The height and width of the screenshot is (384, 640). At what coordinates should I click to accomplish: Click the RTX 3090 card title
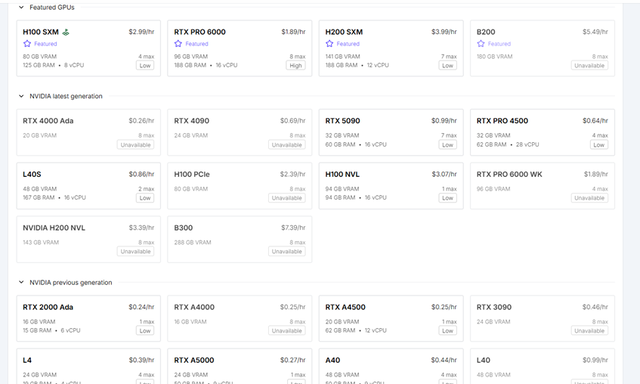click(x=494, y=307)
